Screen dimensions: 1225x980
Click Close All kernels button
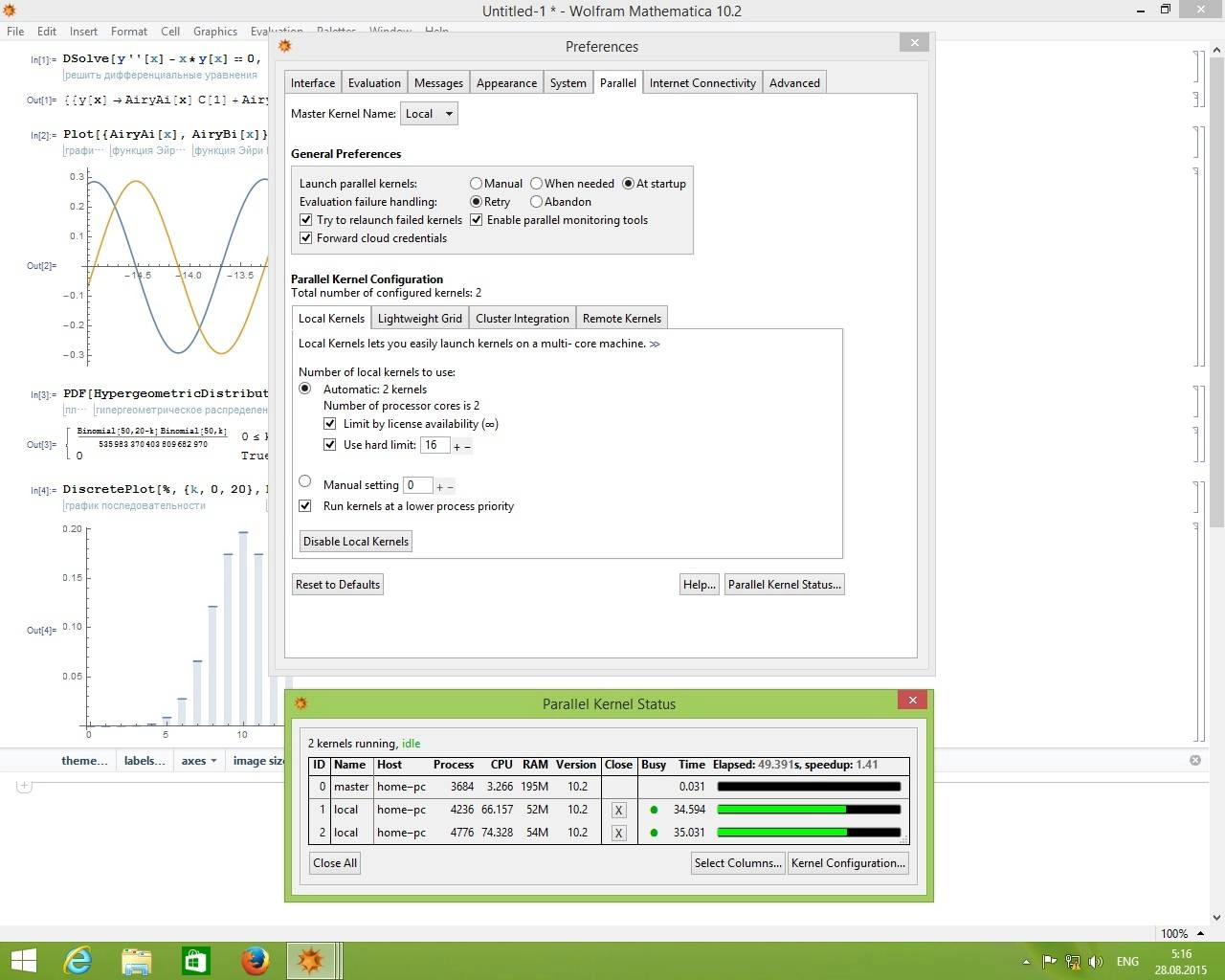[x=335, y=863]
